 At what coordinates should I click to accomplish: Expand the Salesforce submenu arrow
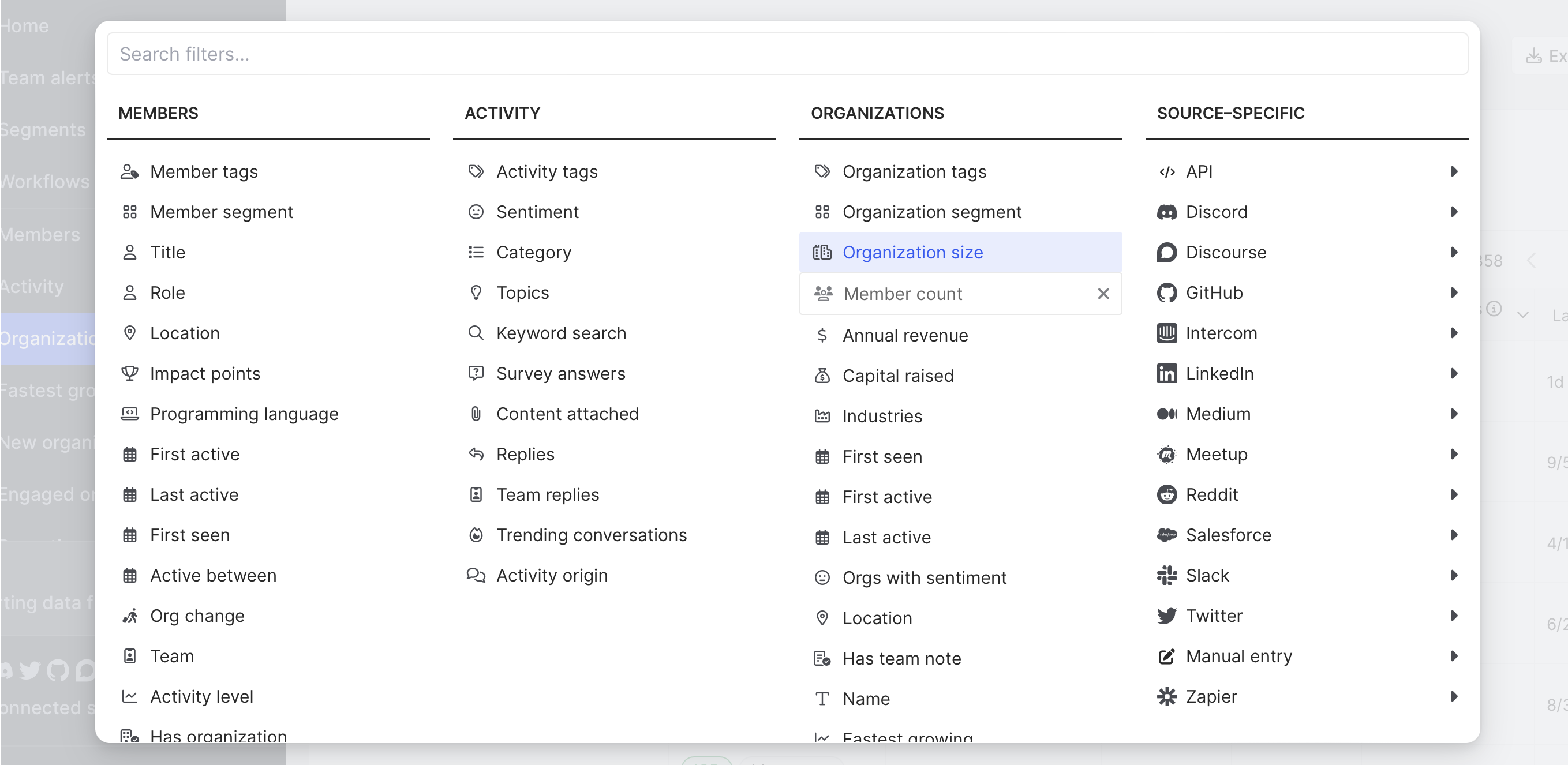[1454, 535]
